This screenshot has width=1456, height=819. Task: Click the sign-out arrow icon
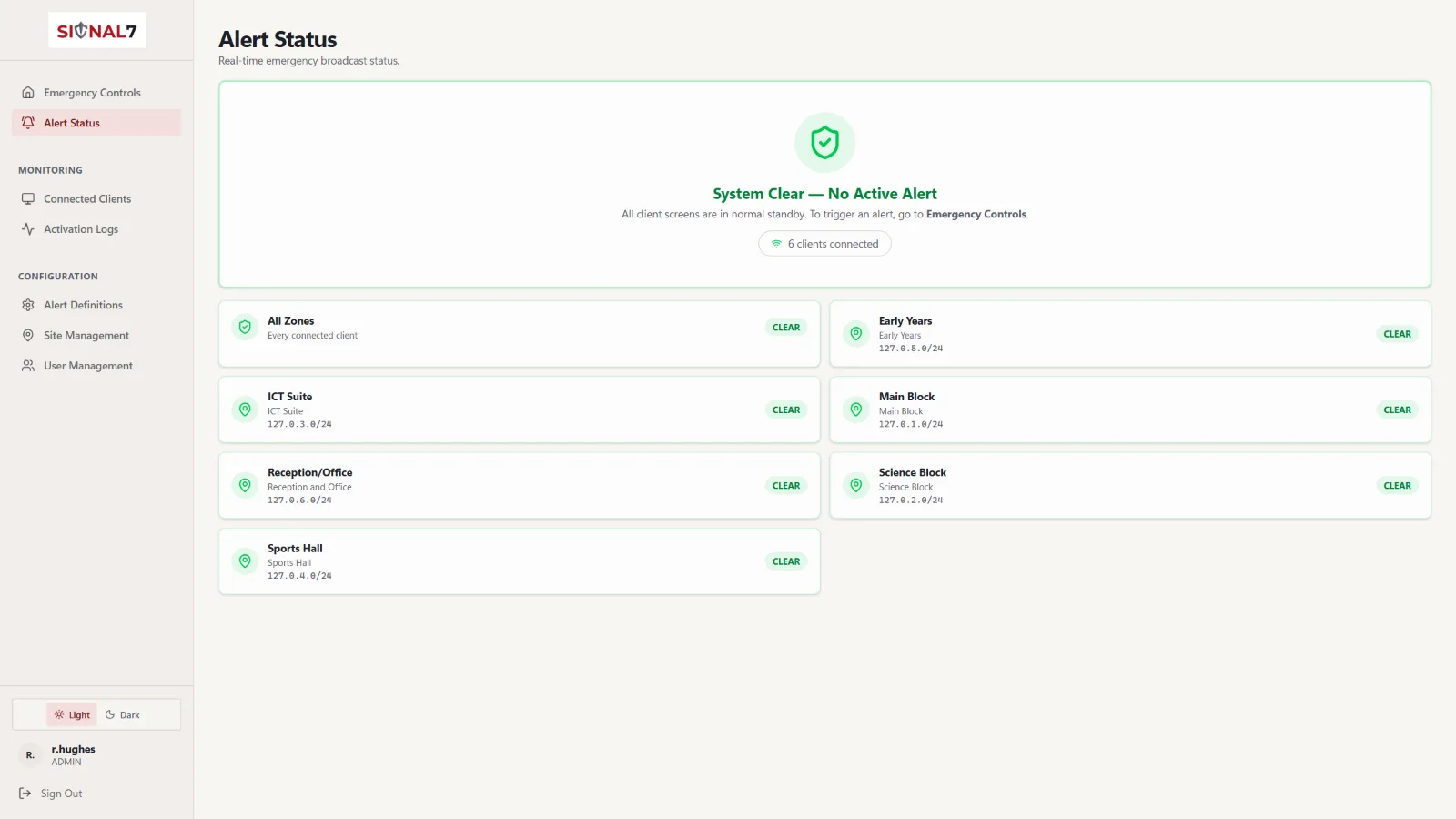[x=25, y=794]
